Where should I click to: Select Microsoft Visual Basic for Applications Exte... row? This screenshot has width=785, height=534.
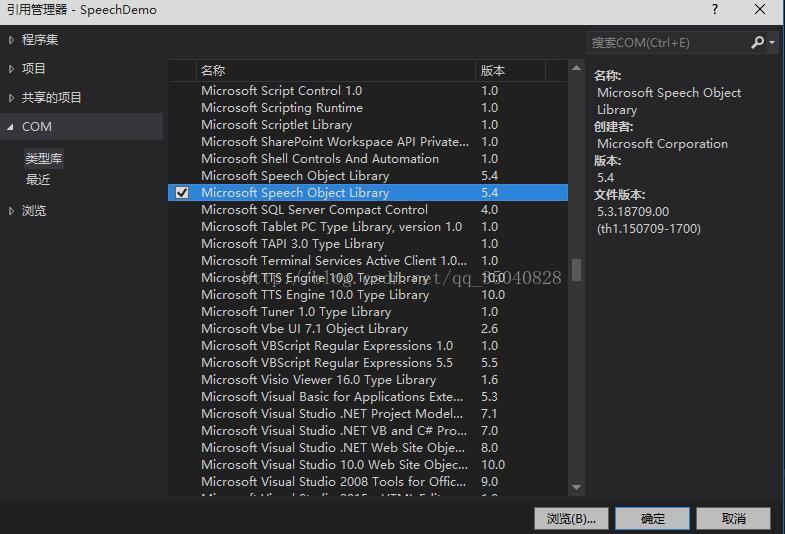[368, 397]
